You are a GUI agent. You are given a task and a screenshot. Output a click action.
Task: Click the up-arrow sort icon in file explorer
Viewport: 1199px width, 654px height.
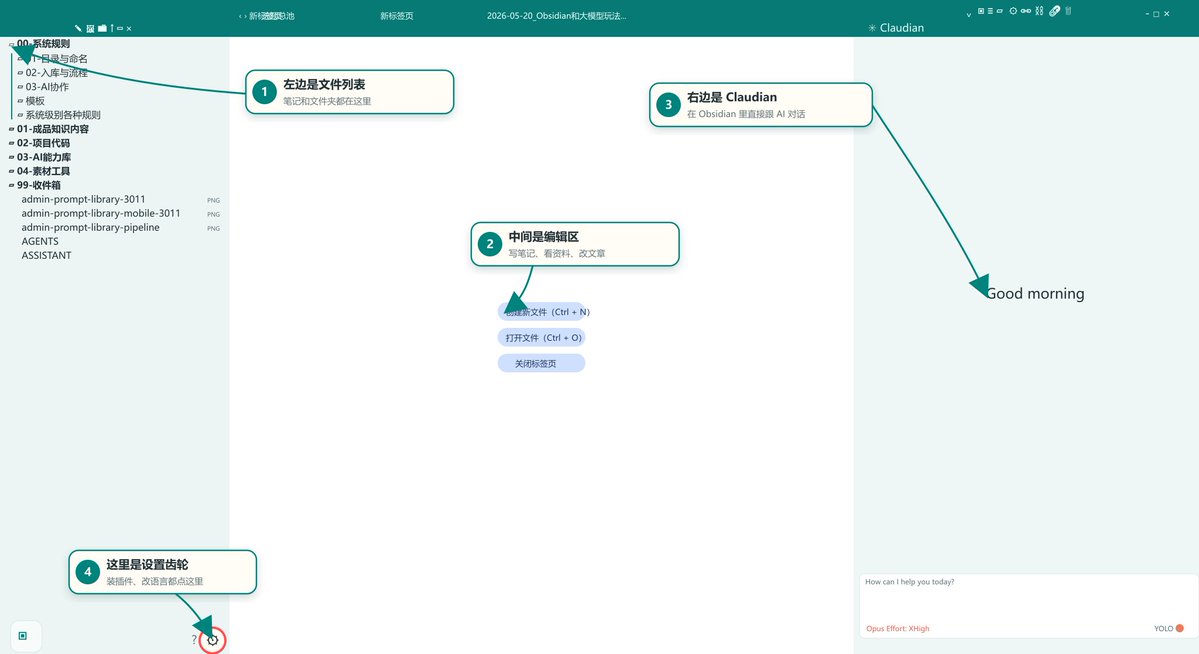point(112,28)
